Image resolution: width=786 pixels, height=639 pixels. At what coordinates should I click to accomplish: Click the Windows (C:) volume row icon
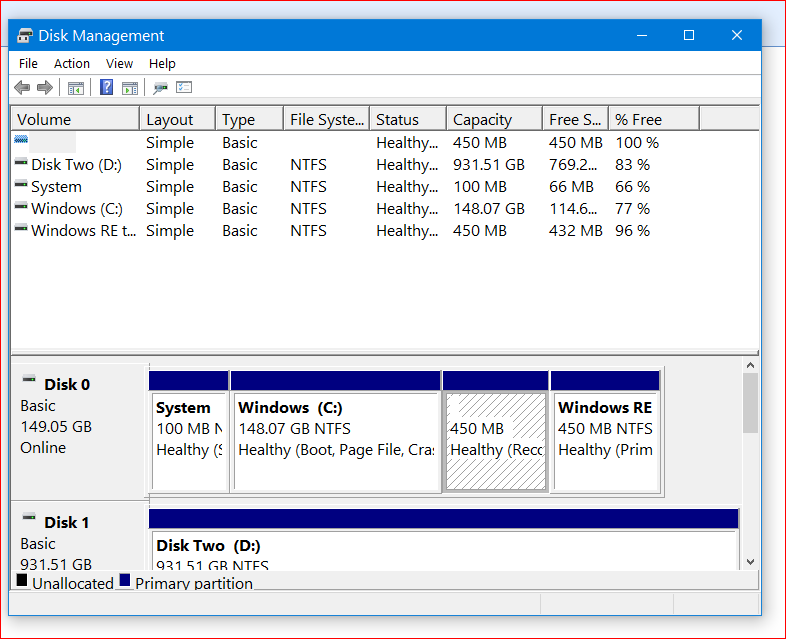click(21, 206)
